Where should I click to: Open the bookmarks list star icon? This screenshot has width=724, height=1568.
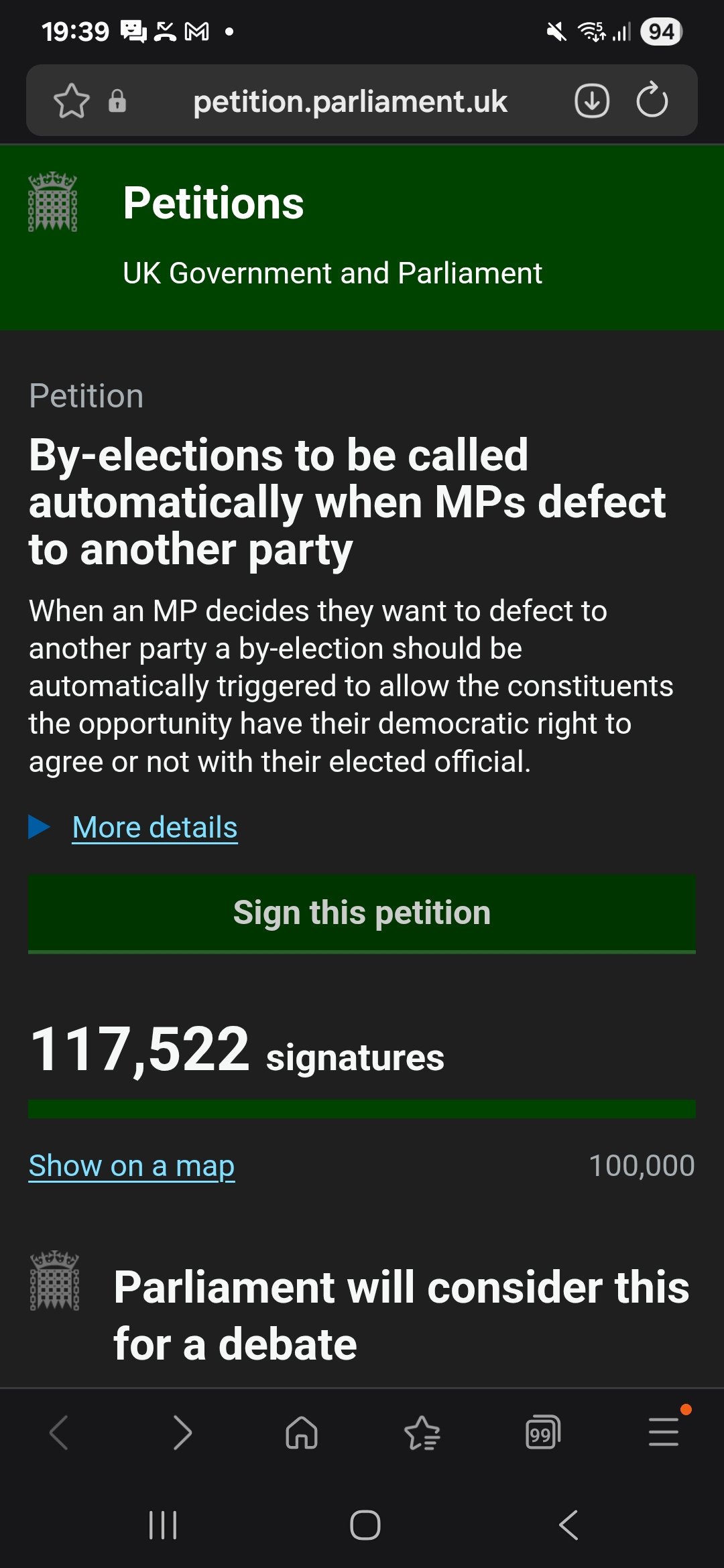422,1433
